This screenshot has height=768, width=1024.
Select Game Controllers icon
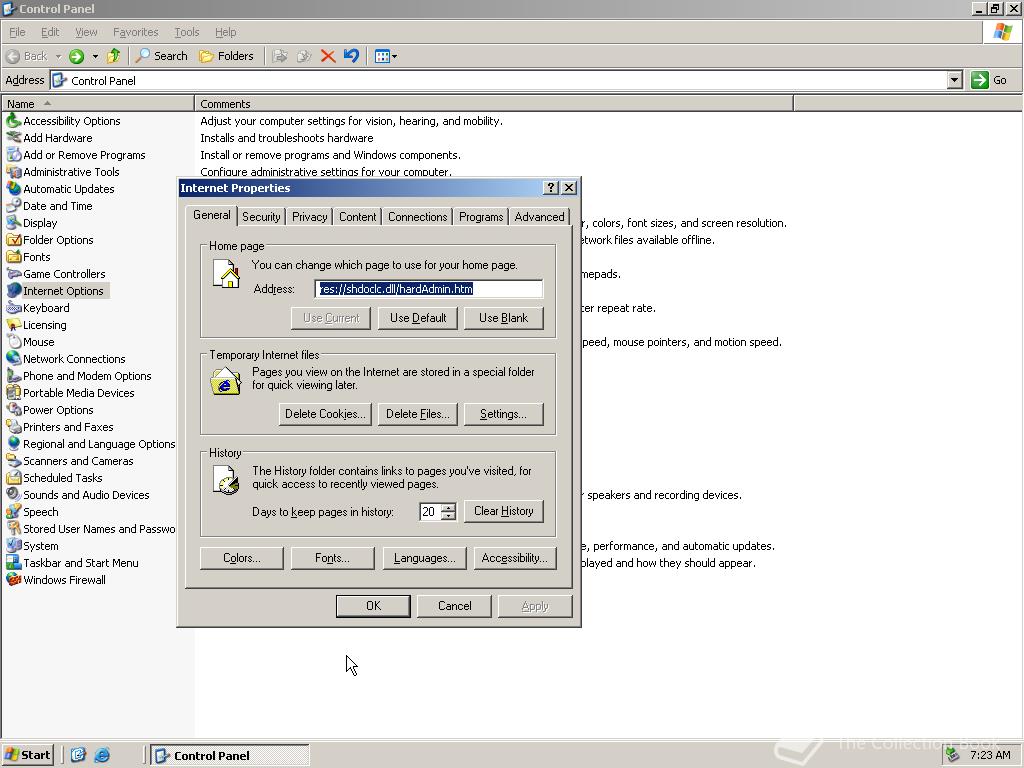[x=13, y=274]
